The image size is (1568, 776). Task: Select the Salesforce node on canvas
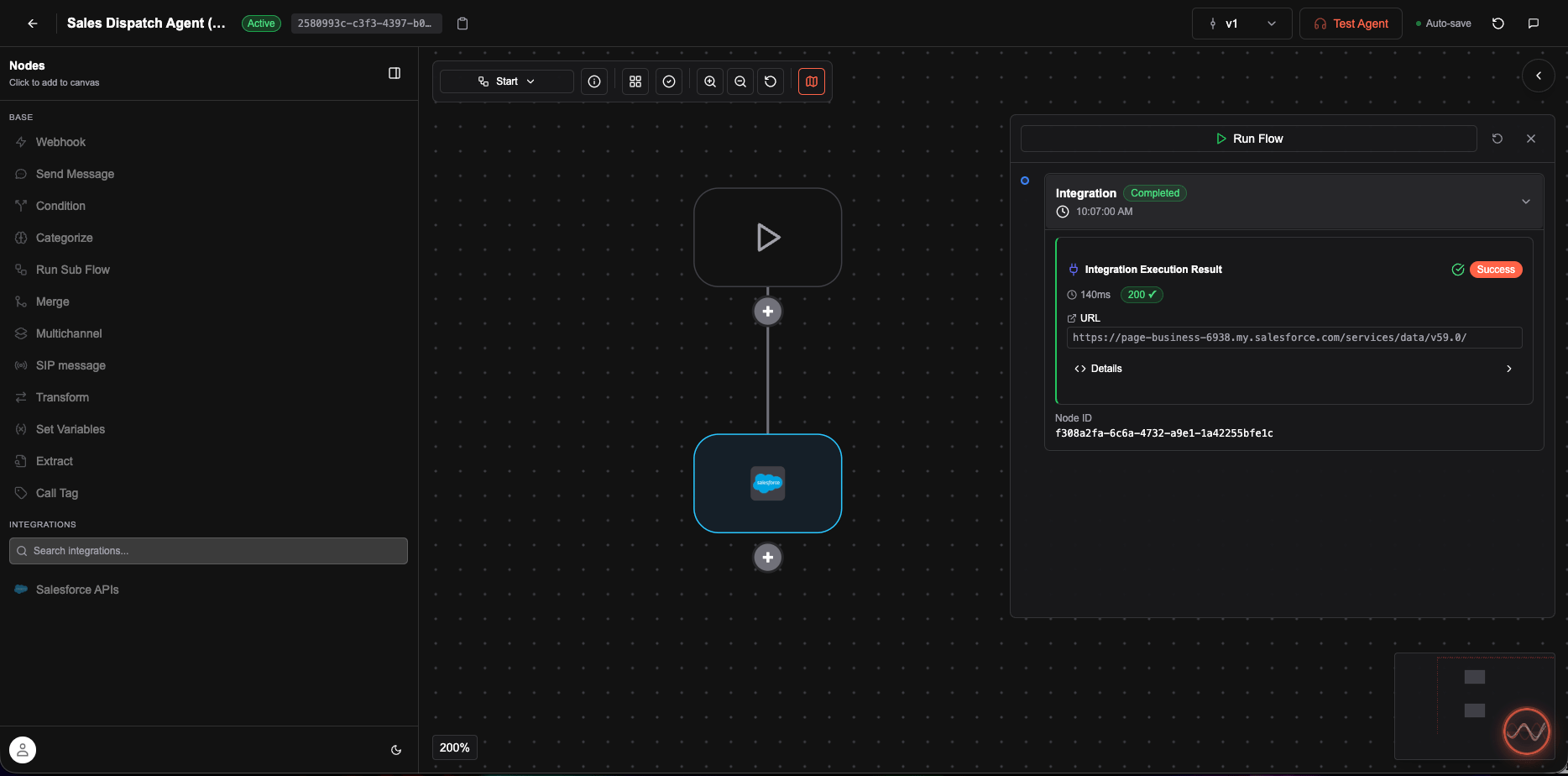click(768, 484)
